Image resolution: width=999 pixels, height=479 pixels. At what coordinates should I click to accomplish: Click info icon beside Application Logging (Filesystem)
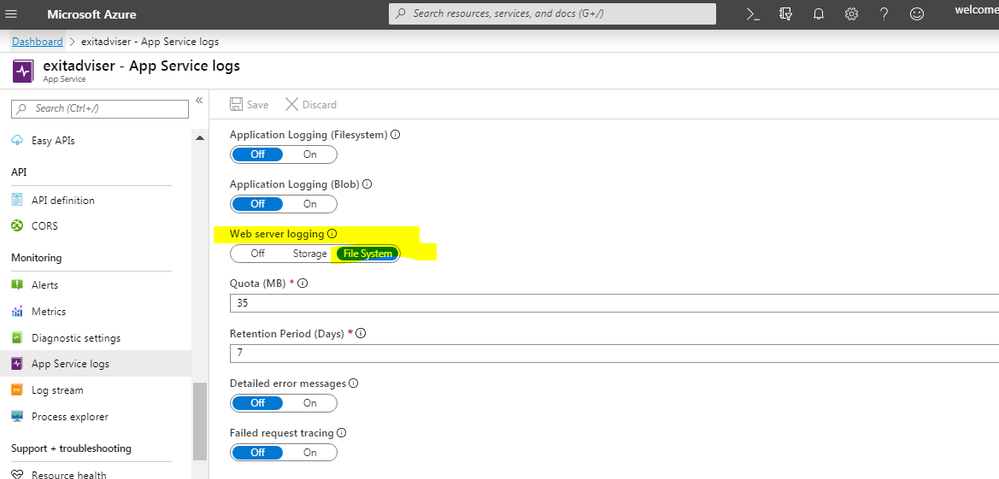click(x=395, y=135)
